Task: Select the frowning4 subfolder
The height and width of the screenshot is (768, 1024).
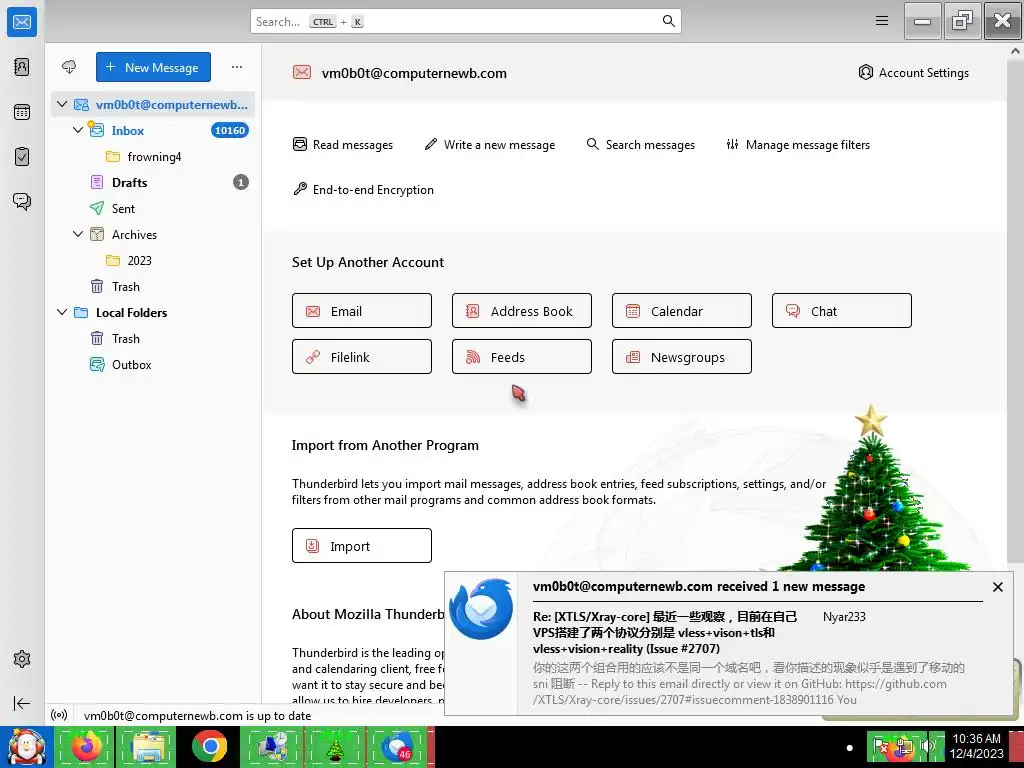Action: [x=153, y=156]
